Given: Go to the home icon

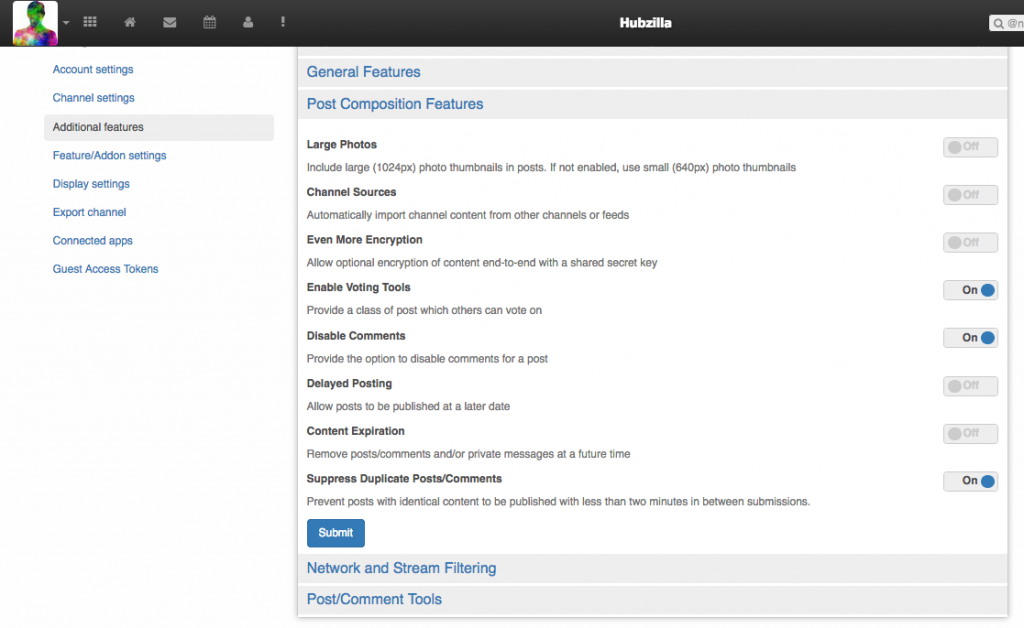Looking at the screenshot, I should pyautogui.click(x=130, y=22).
